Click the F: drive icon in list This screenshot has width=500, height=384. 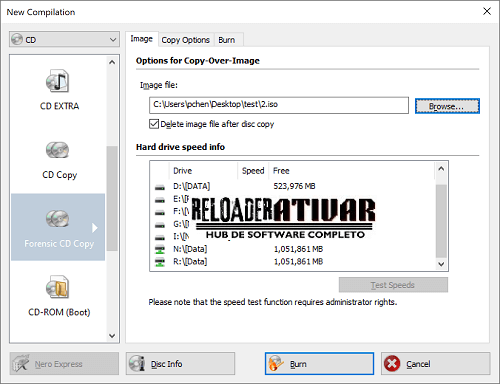point(160,212)
